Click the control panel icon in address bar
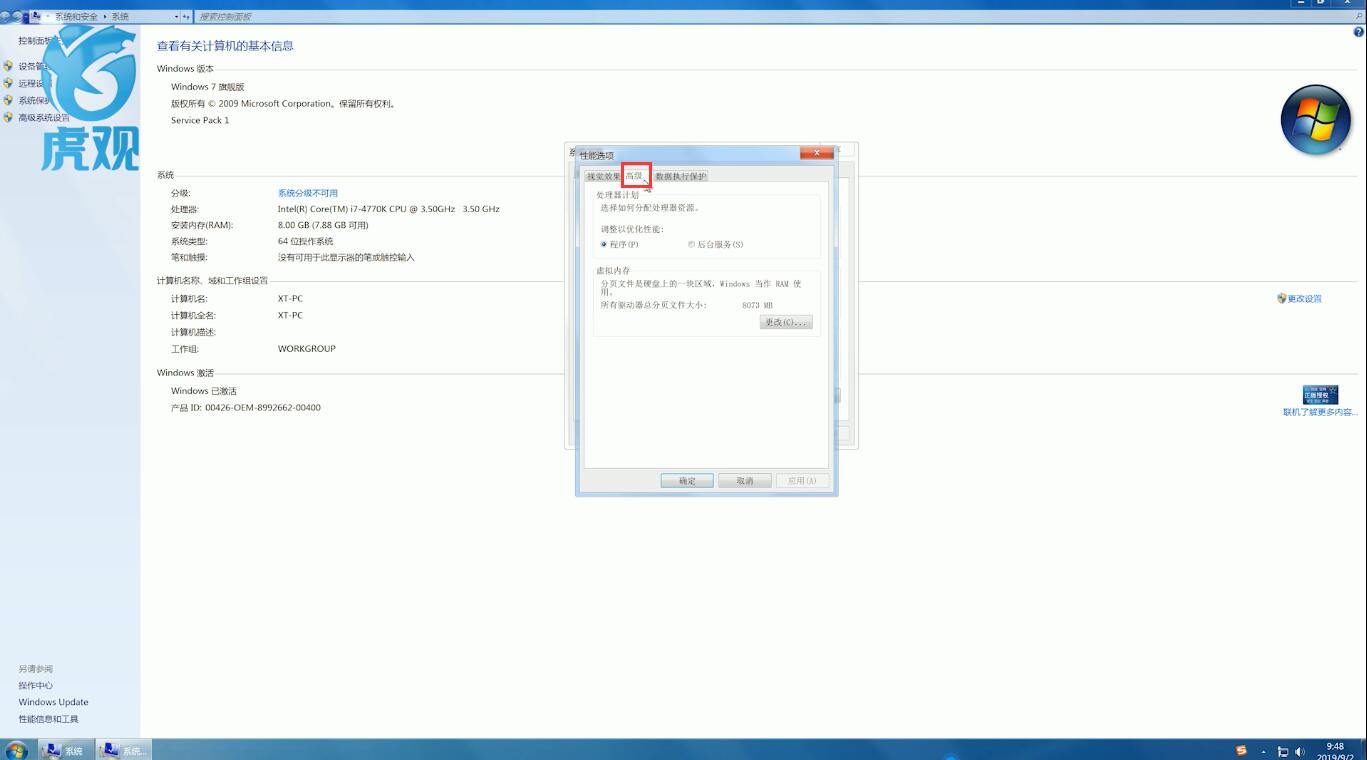This screenshot has width=1367, height=760. tap(36, 17)
